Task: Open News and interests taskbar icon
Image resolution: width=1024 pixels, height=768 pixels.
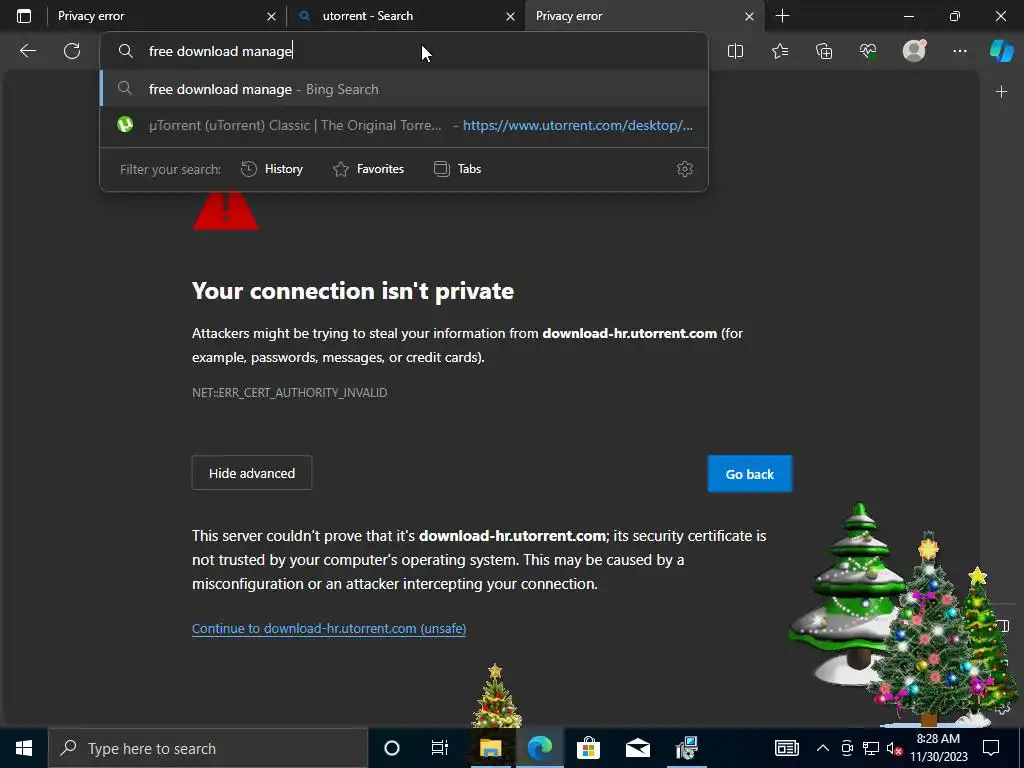Action: coord(786,748)
